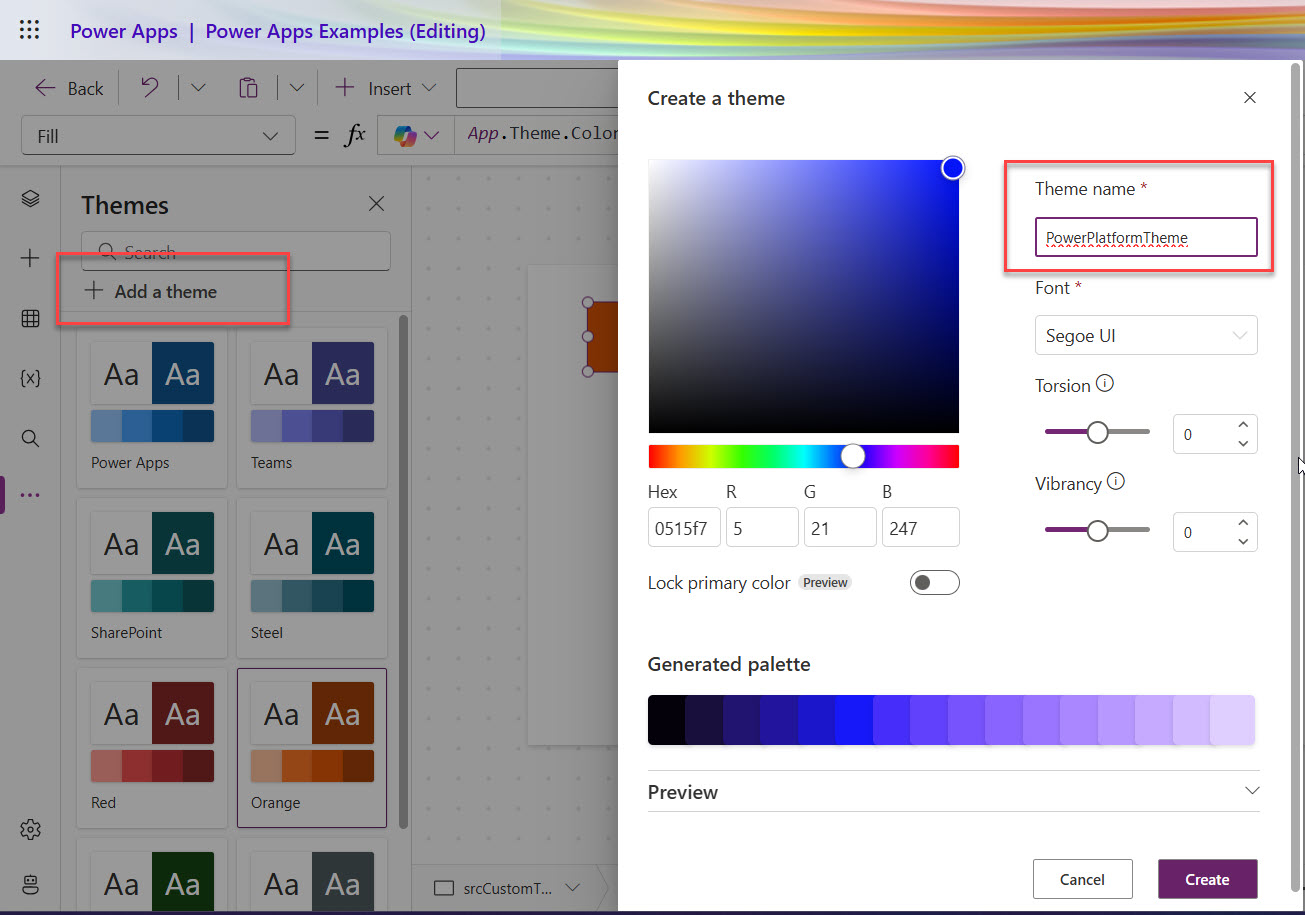
Task: Increase the Vibrancy value stepper
Action: pyautogui.click(x=1243, y=522)
